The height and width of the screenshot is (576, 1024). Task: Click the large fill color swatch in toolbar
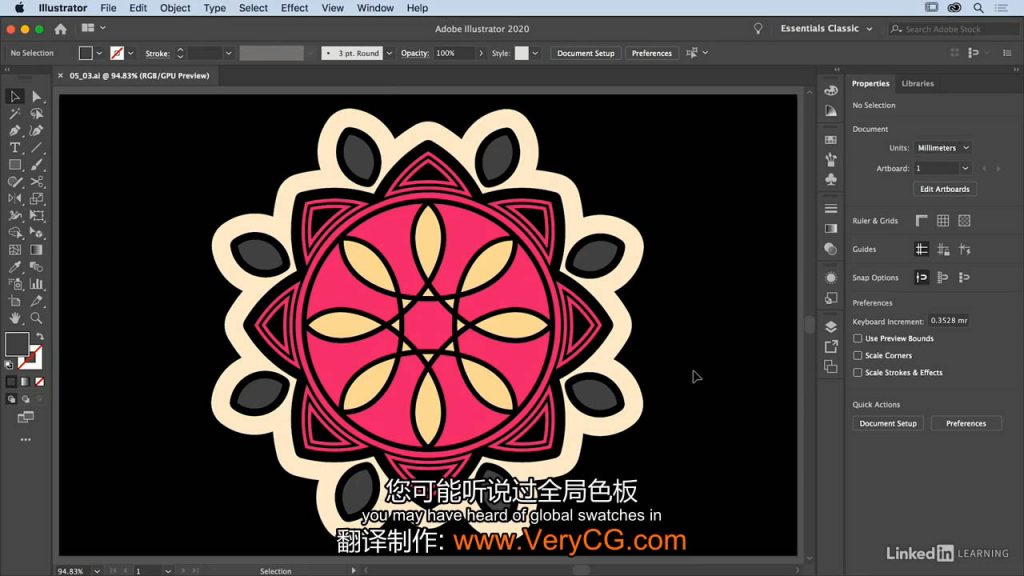[x=17, y=345]
